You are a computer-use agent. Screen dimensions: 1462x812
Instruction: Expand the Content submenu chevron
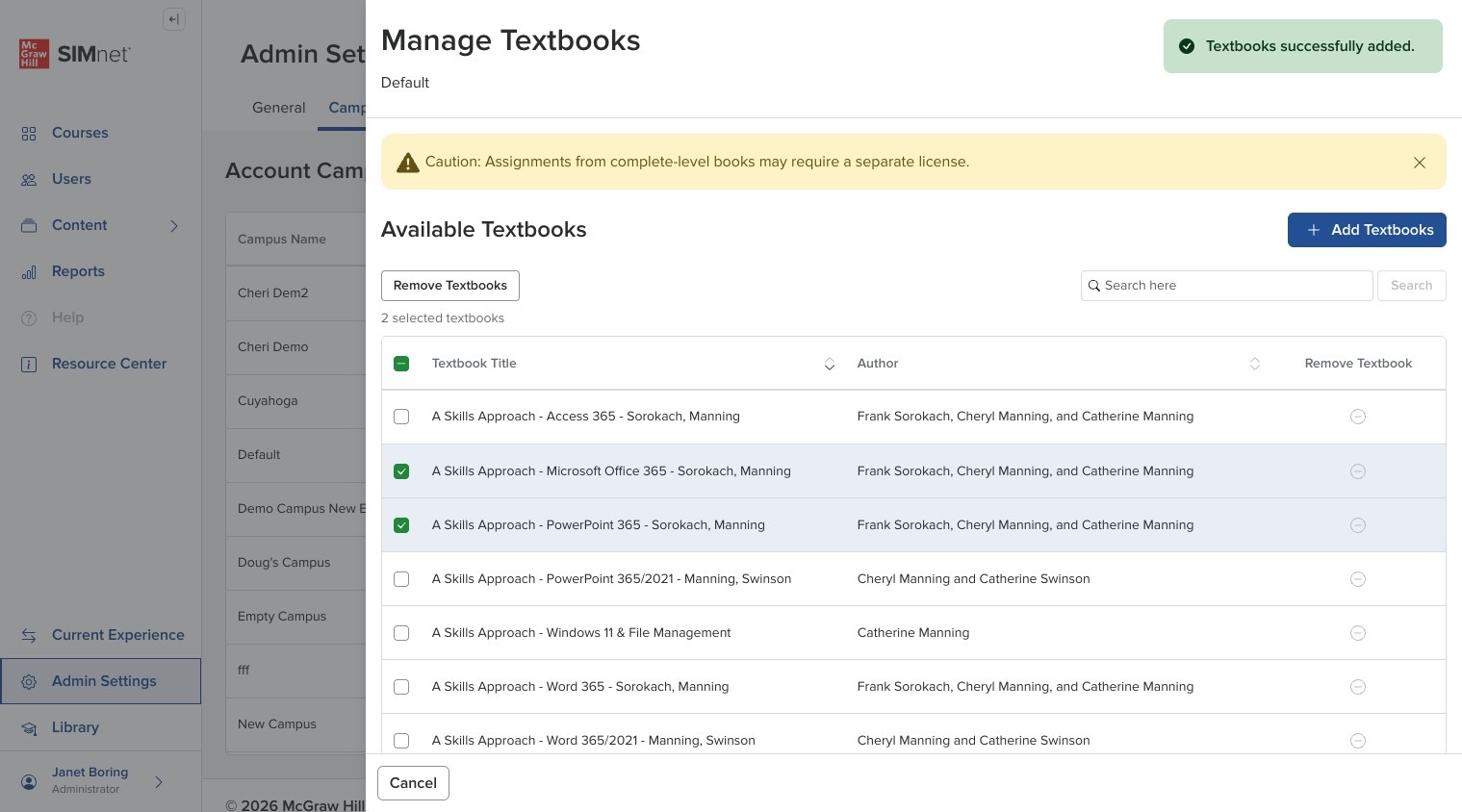pos(174,226)
